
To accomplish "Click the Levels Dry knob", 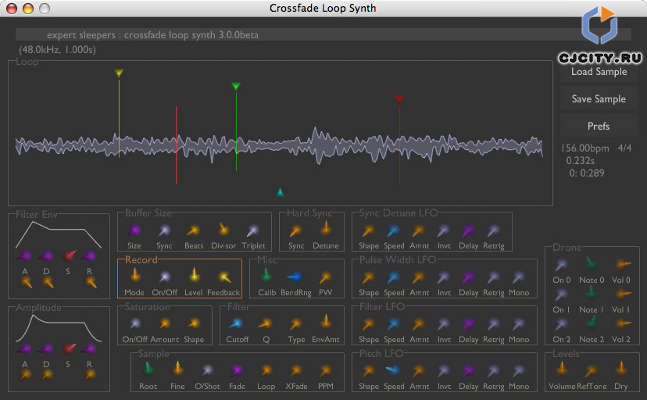I will [621, 368].
